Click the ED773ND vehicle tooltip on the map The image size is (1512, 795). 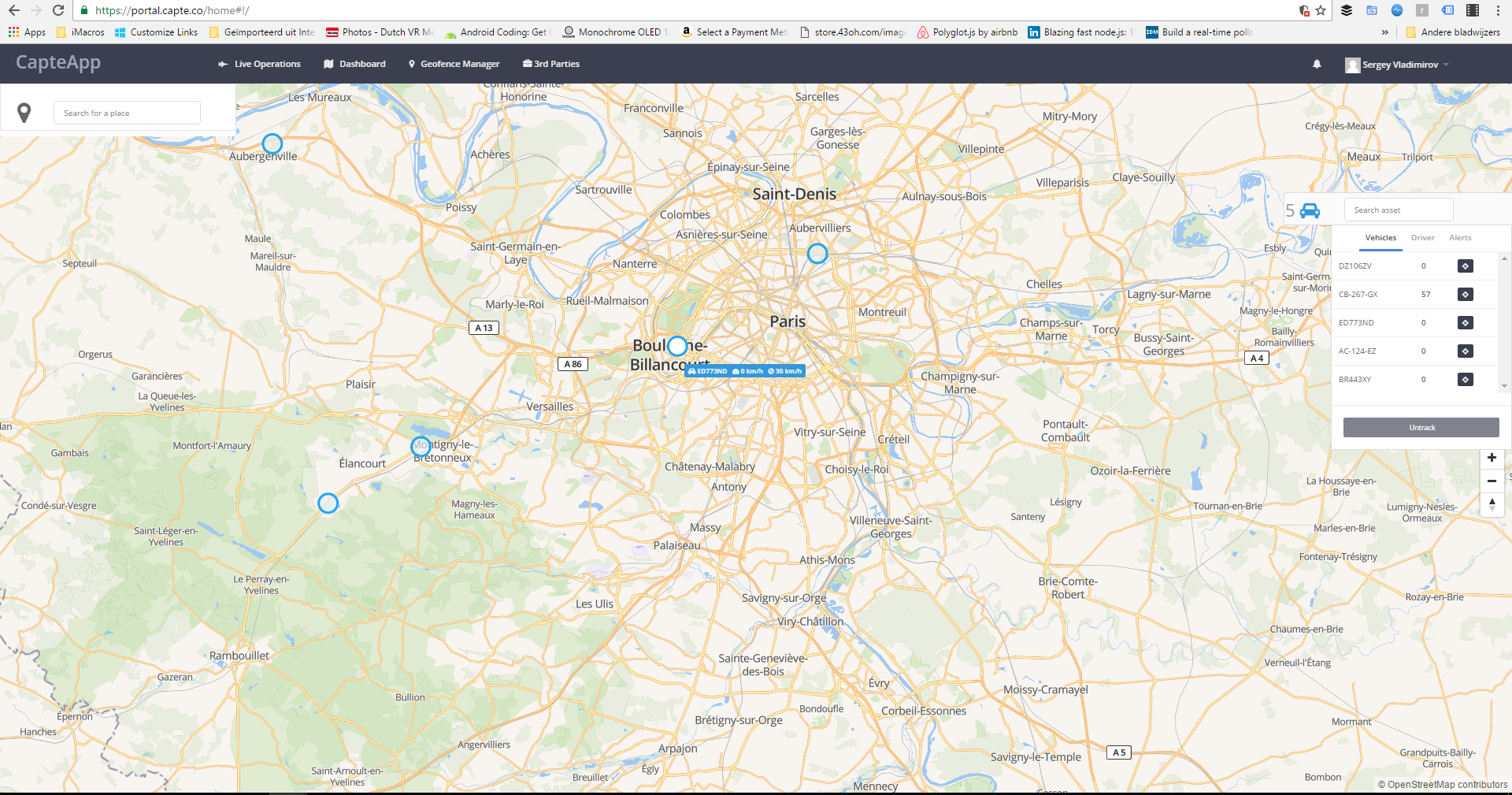(x=745, y=371)
